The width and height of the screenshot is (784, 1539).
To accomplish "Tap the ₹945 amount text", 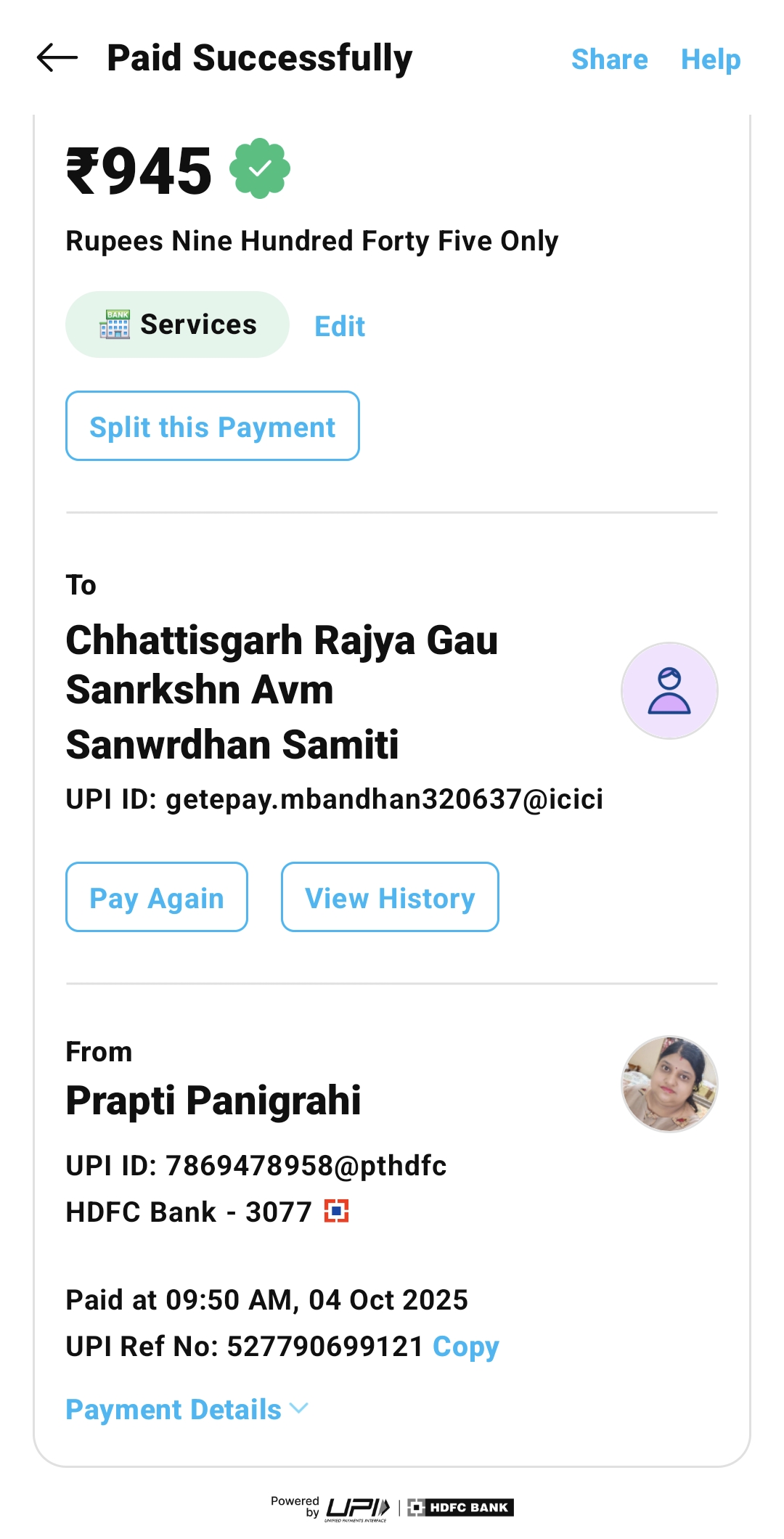I will pyautogui.click(x=139, y=171).
